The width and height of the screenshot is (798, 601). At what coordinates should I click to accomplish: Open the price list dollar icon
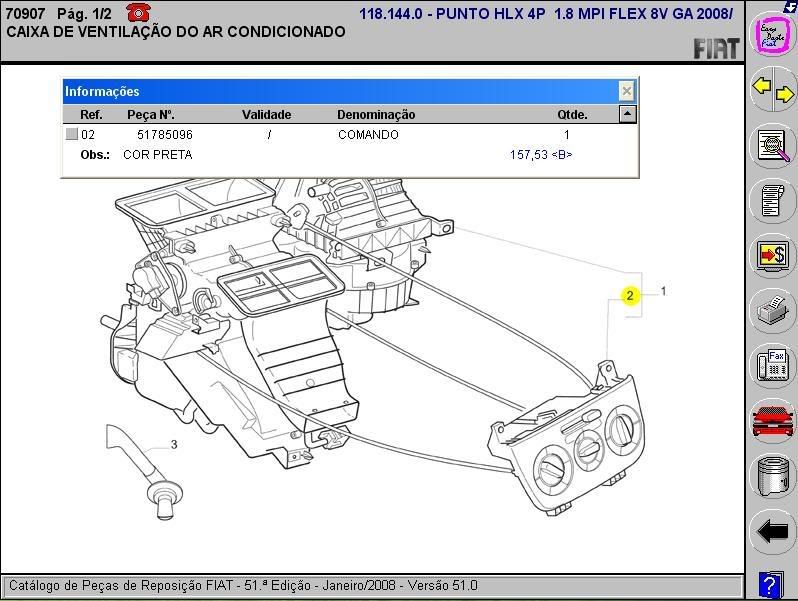[x=773, y=255]
